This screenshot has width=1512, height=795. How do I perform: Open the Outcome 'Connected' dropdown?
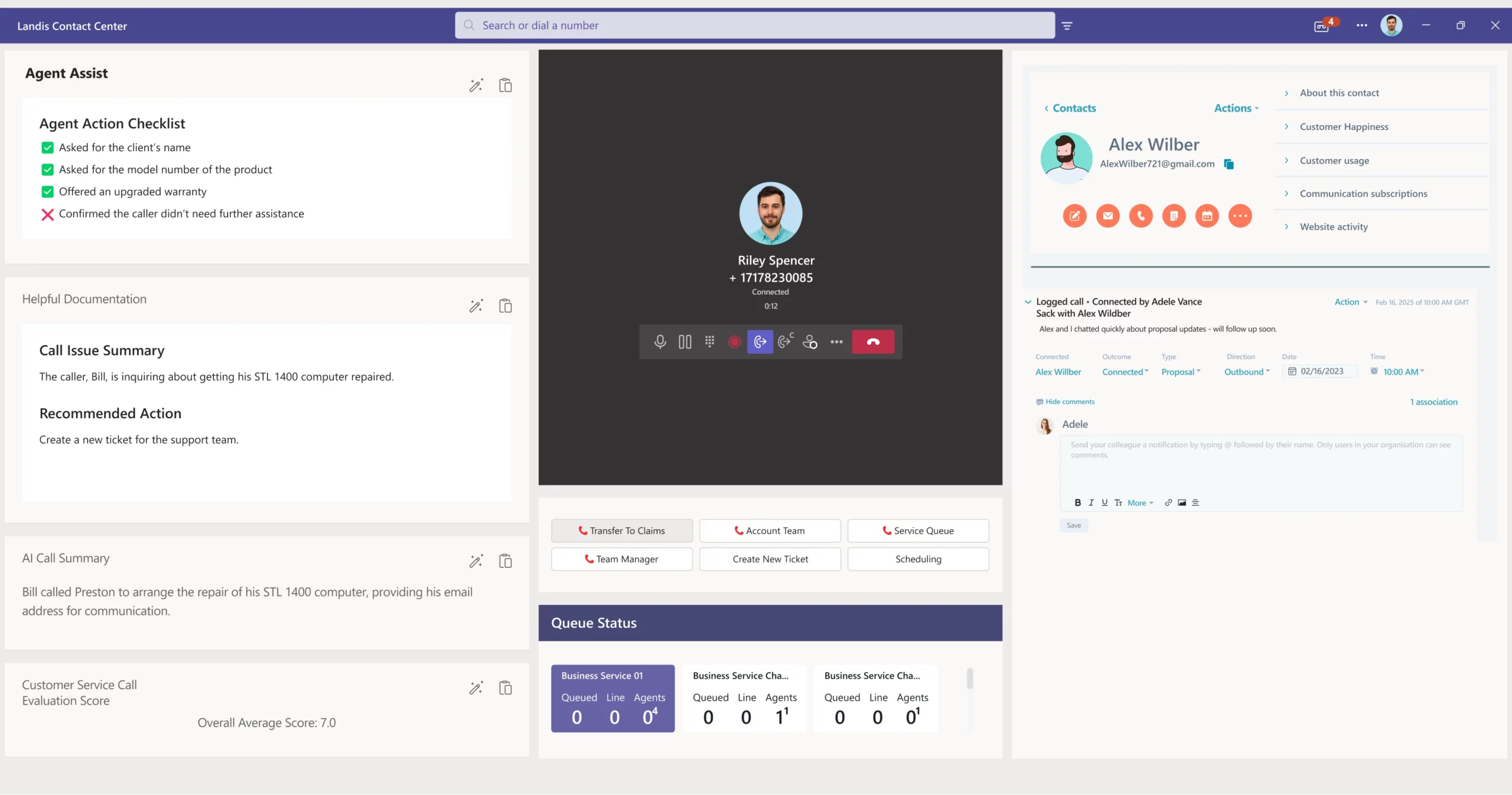tap(1125, 372)
